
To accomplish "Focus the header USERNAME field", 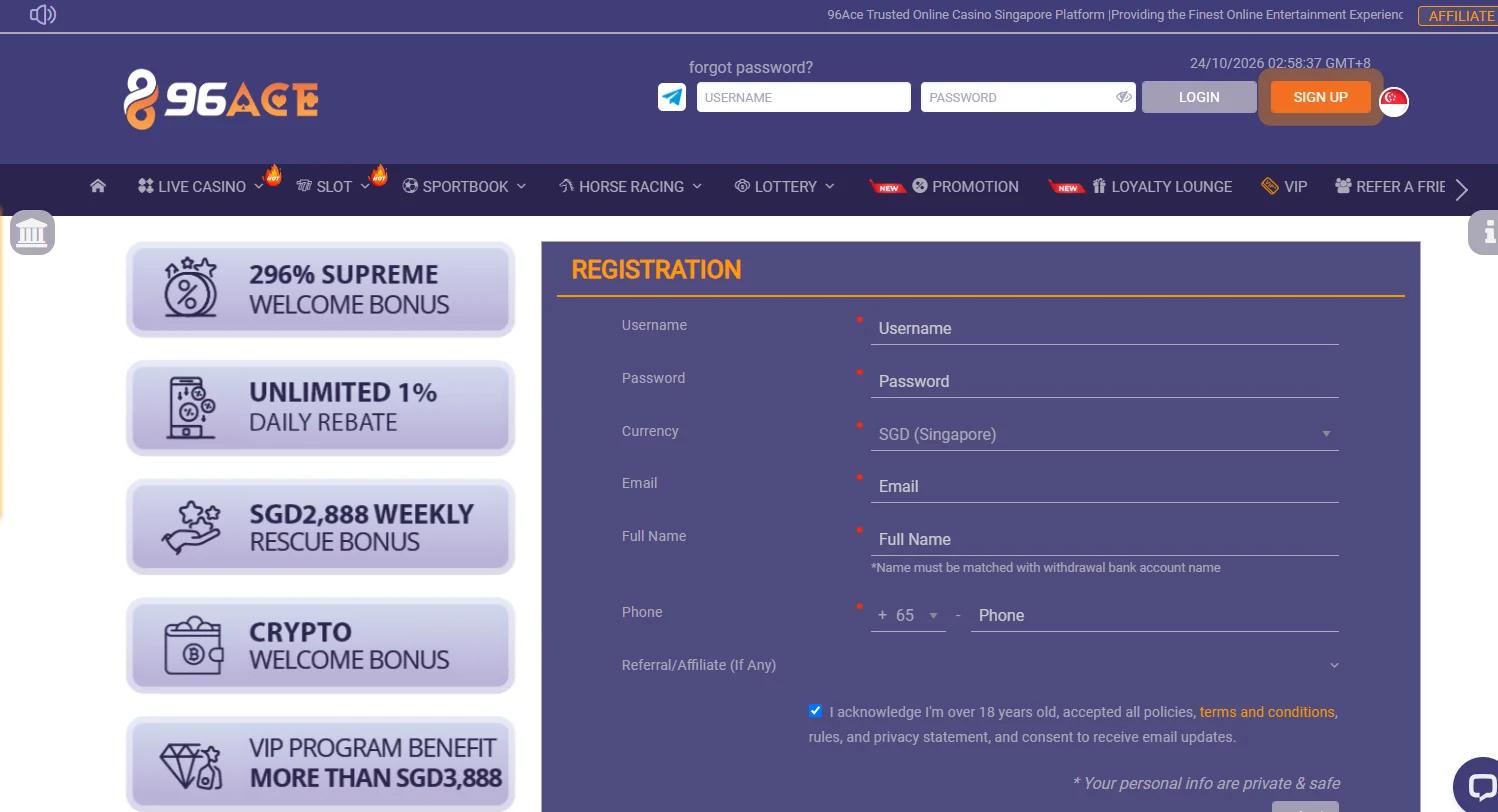I will [x=804, y=97].
